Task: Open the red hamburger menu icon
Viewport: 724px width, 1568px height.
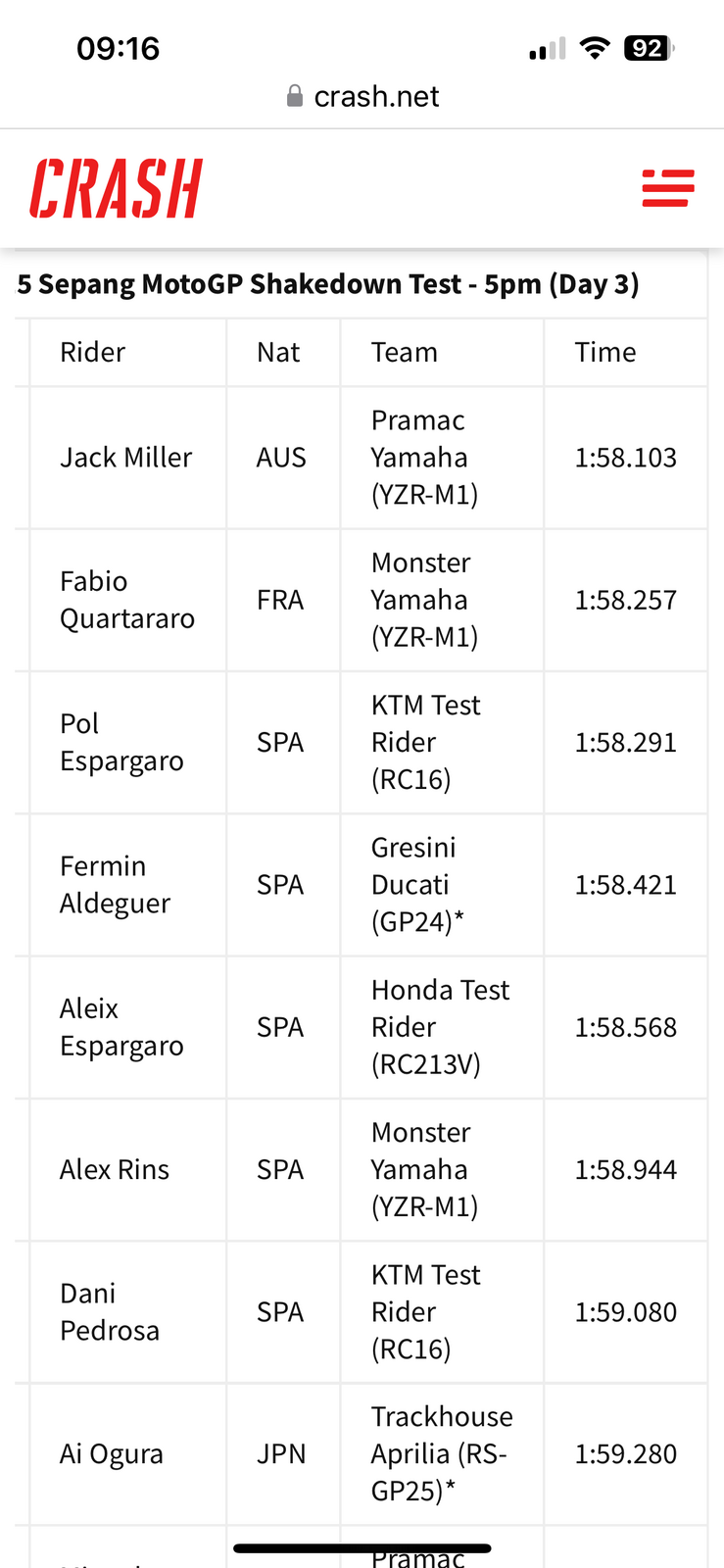Action: tap(668, 188)
